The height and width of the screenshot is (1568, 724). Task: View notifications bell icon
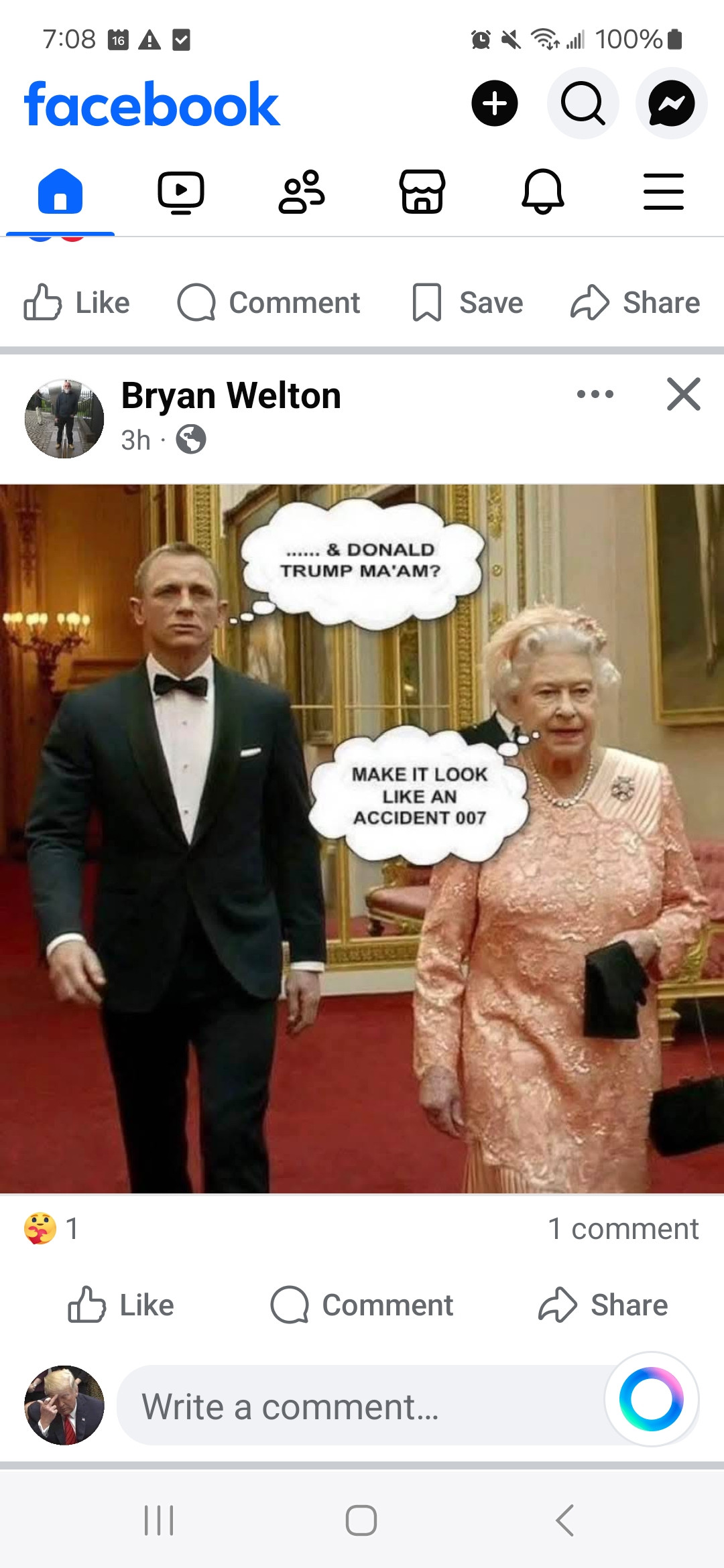click(543, 192)
